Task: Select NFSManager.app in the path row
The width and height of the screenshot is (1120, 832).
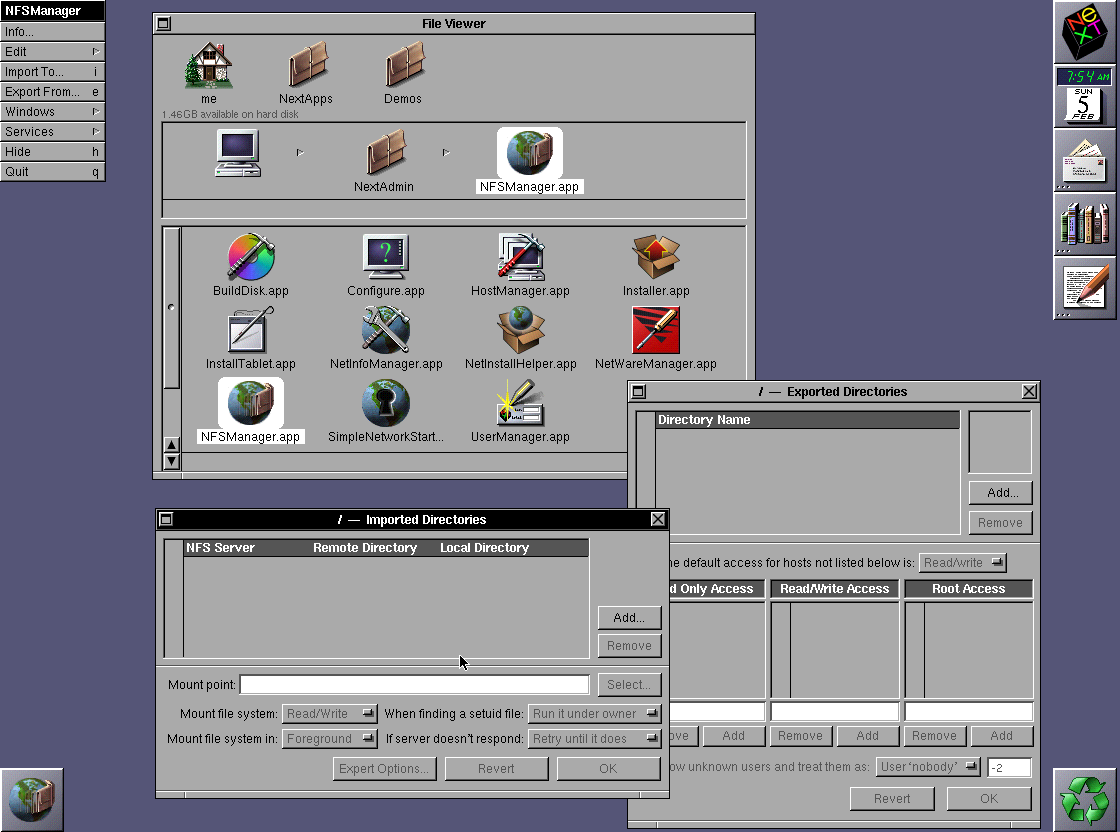Action: point(529,153)
